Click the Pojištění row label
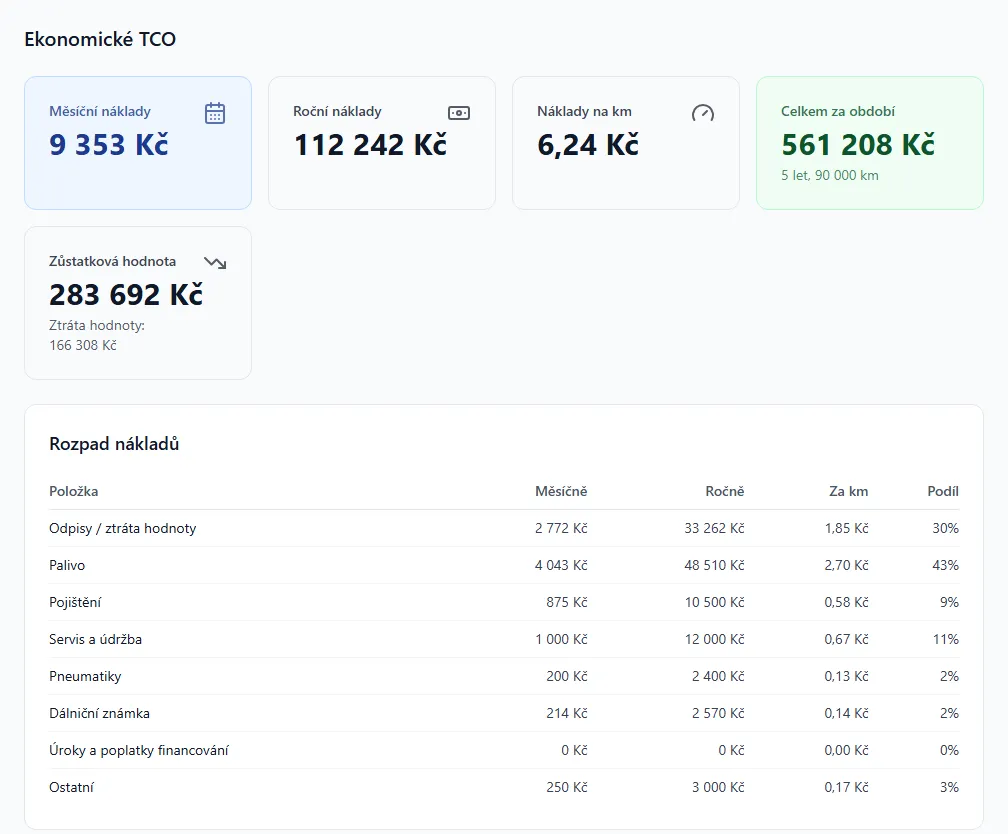The height and width of the screenshot is (834, 1008). (x=75, y=603)
